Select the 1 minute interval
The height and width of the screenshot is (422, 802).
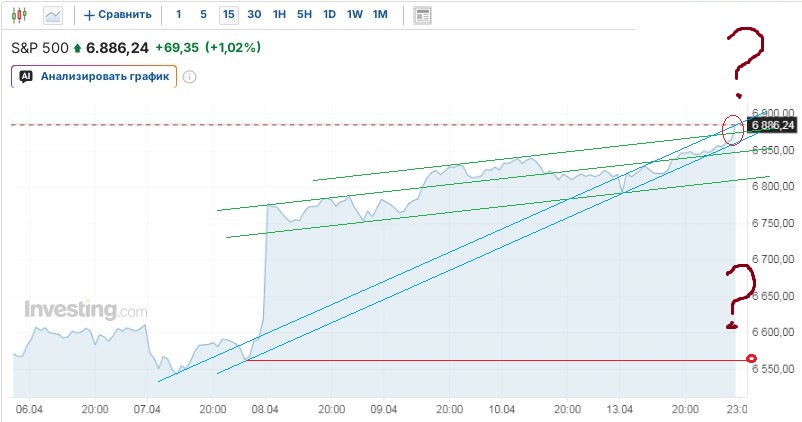tap(178, 15)
